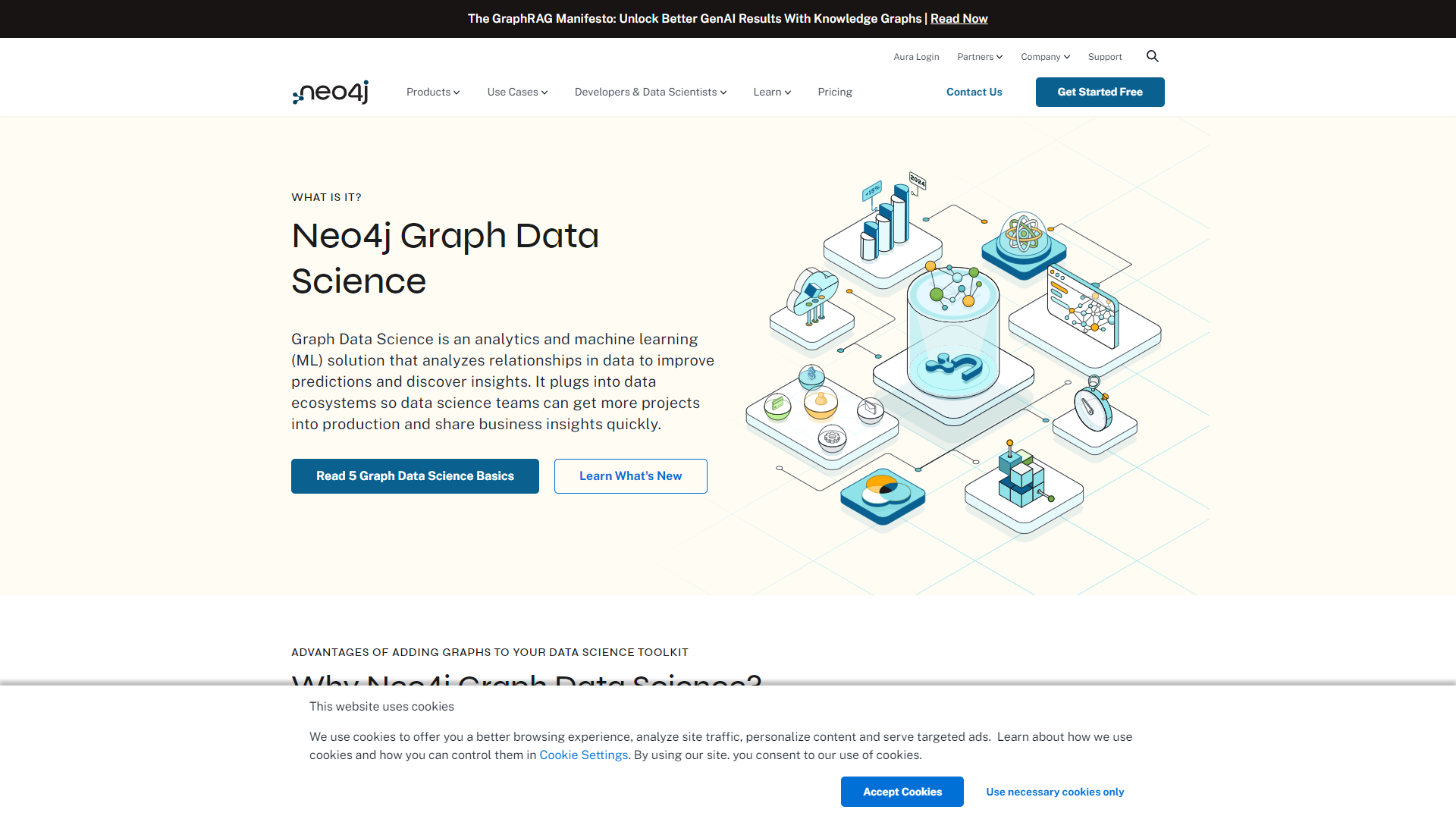Expand the Use Cases navigation menu
The height and width of the screenshot is (819, 1456).
(517, 92)
